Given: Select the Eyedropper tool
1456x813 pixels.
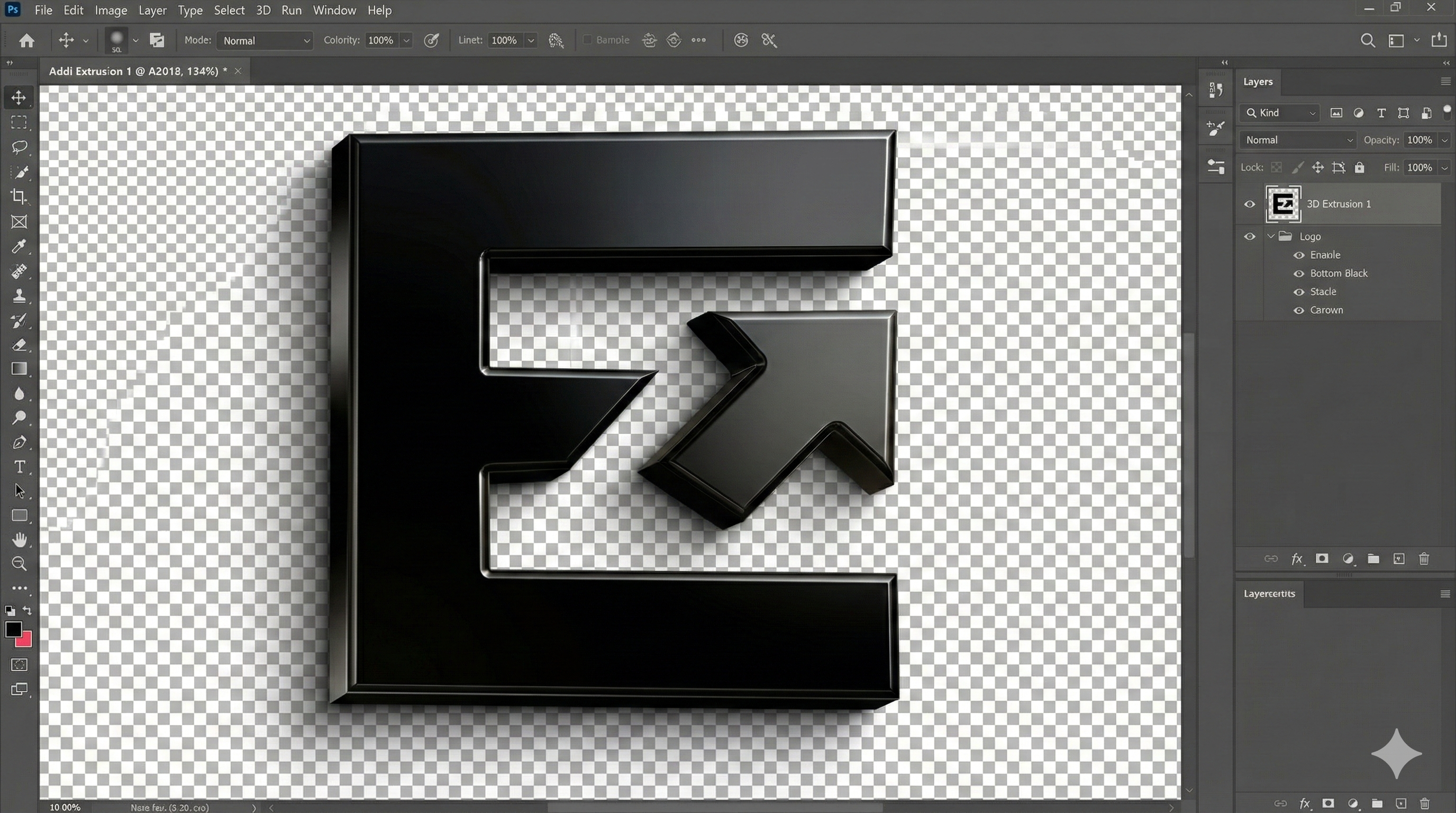Looking at the screenshot, I should pos(19,247).
